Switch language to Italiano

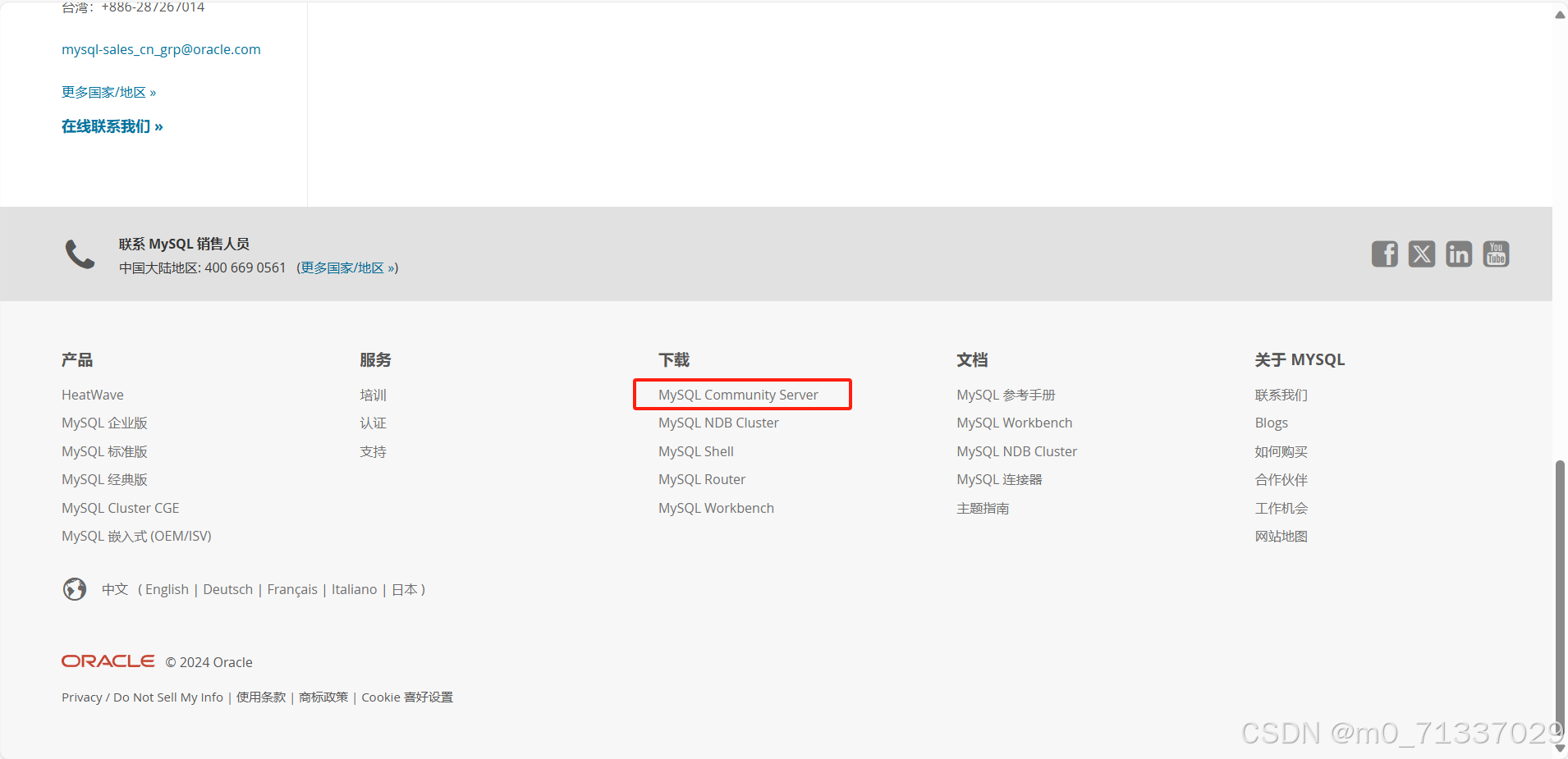pyautogui.click(x=354, y=589)
